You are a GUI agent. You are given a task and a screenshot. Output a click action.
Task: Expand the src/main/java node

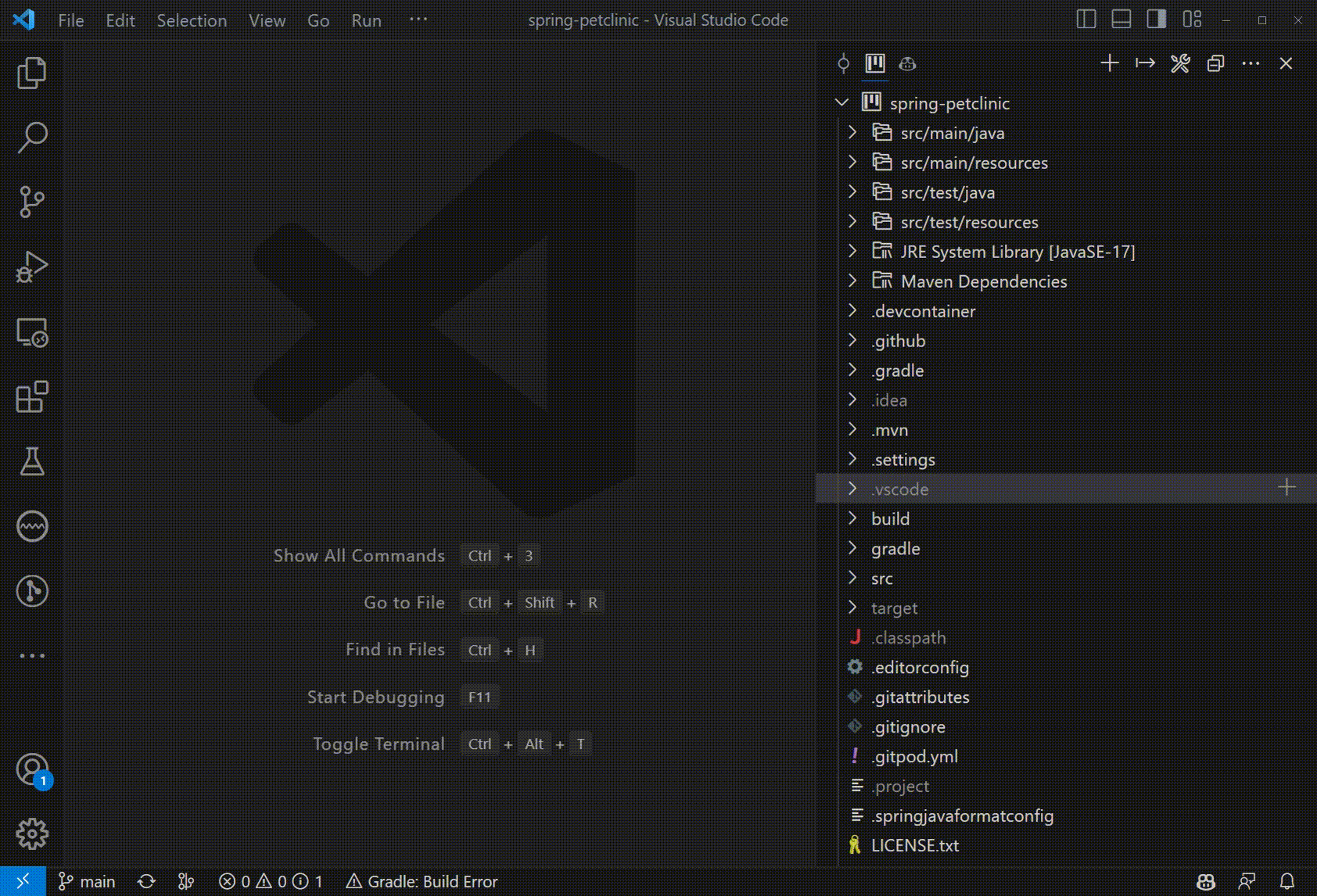tap(852, 132)
